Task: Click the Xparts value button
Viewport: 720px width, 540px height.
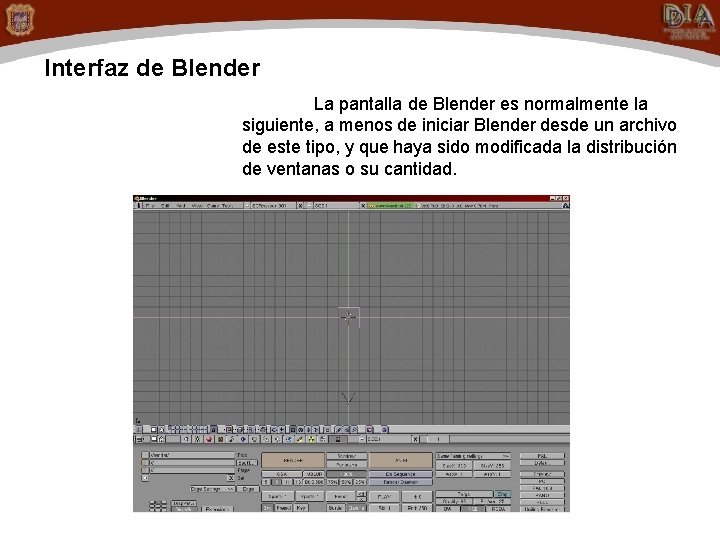Action: pyautogui.click(x=277, y=496)
